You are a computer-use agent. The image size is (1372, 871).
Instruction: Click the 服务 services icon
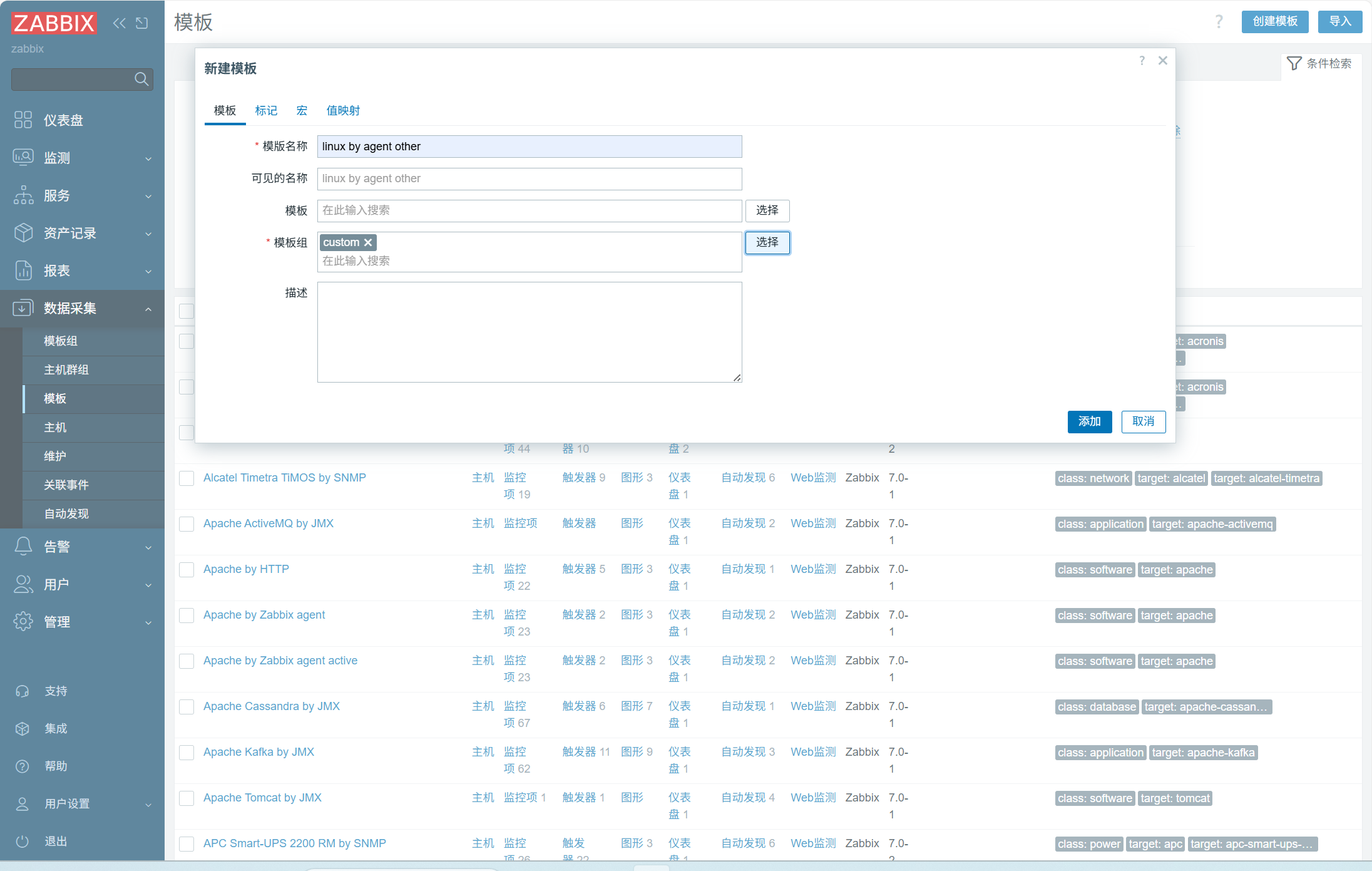[23, 195]
